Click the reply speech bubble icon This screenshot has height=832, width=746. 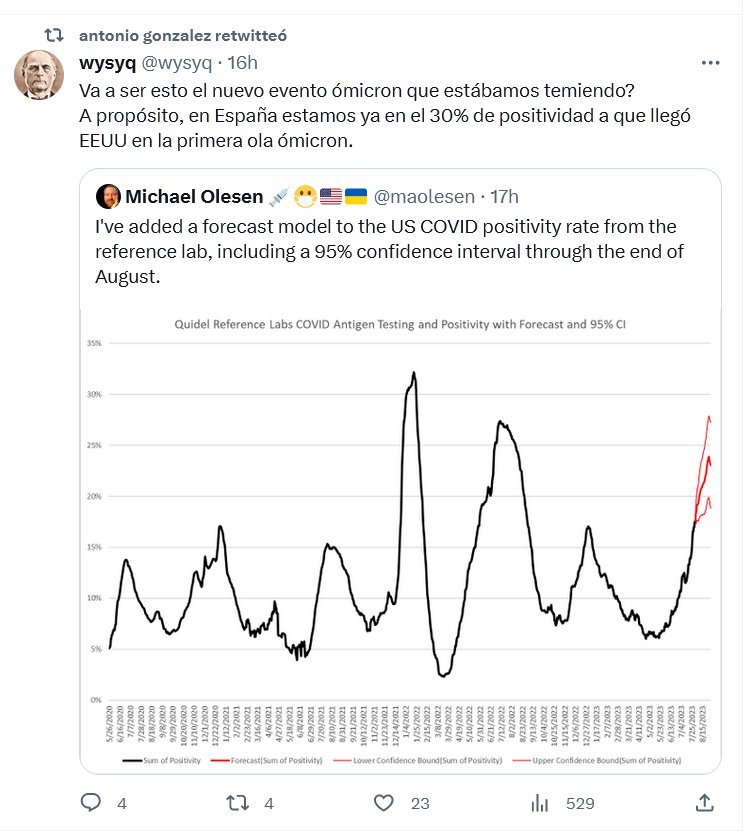tap(91, 802)
